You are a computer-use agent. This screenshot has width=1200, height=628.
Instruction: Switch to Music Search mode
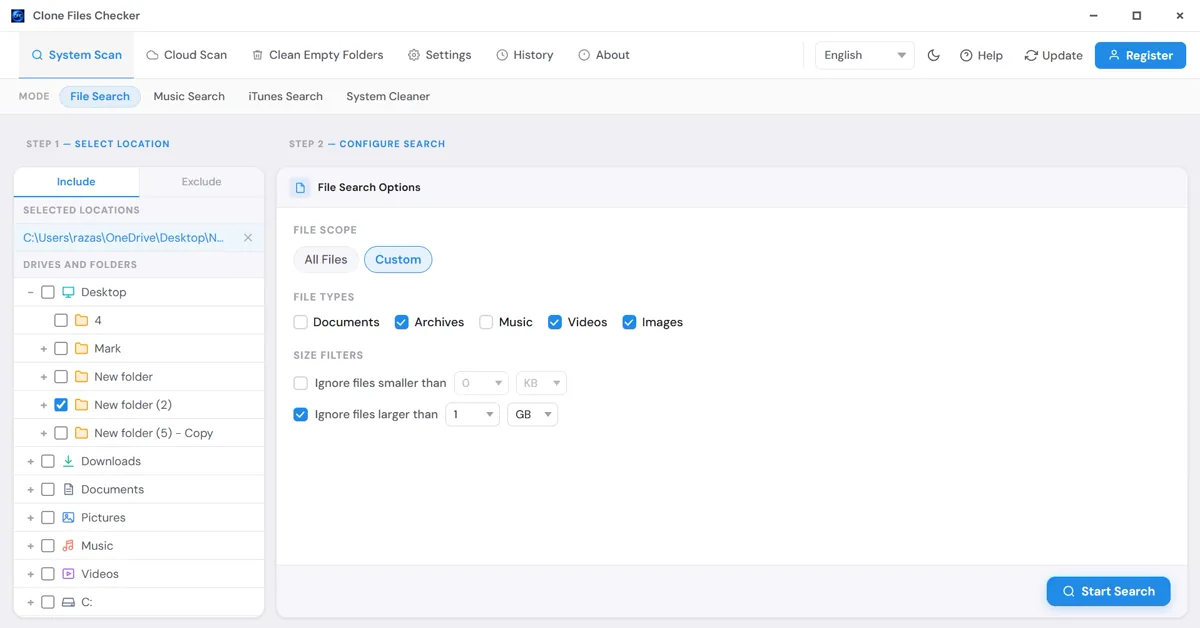coord(189,96)
